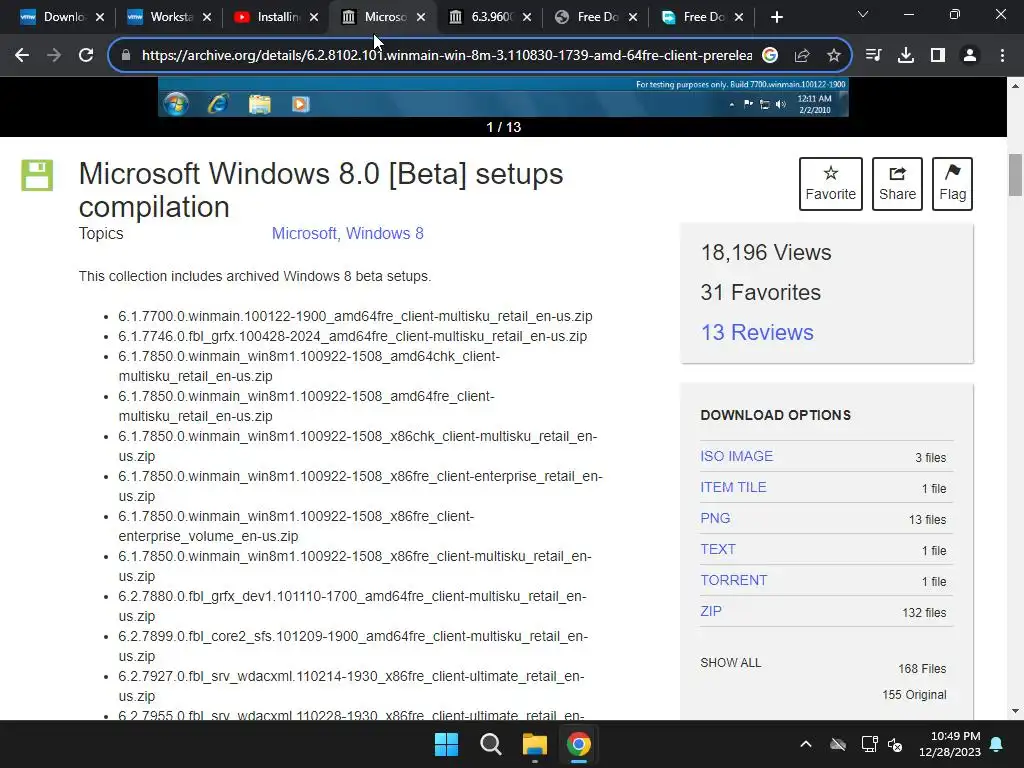
Task: Open the Windows Start menu
Action: tap(447, 744)
